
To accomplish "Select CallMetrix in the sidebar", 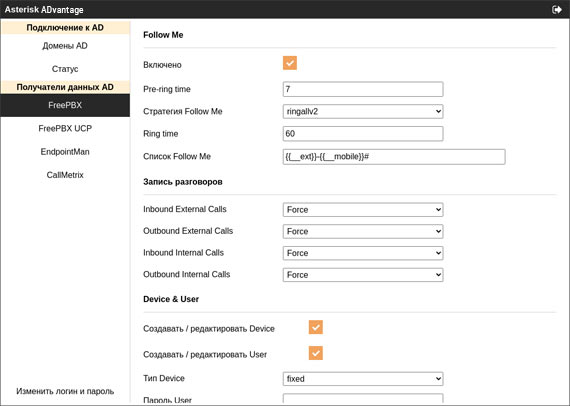I will click(65, 175).
